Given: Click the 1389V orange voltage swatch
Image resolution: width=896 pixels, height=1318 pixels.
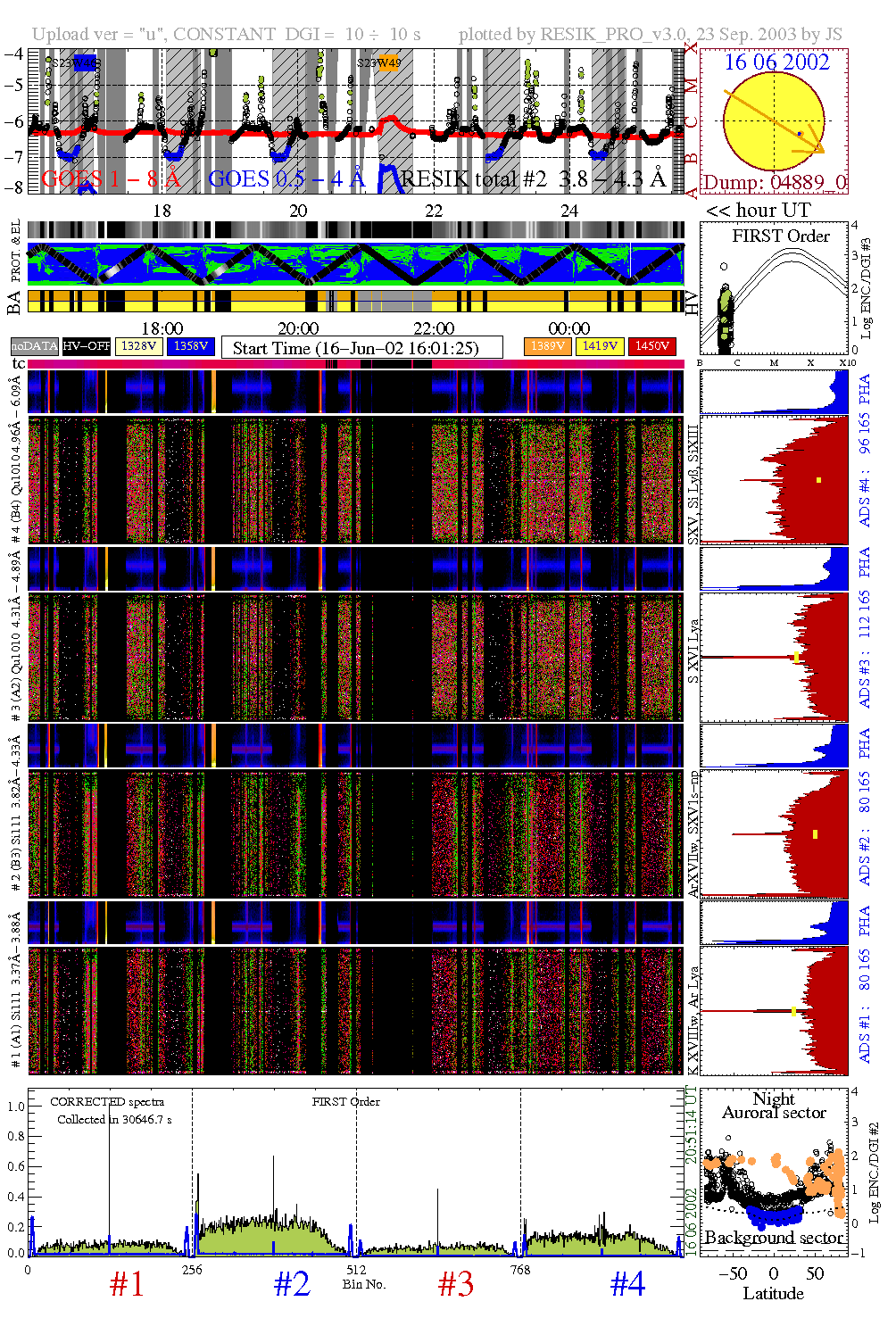Looking at the screenshot, I should [547, 346].
